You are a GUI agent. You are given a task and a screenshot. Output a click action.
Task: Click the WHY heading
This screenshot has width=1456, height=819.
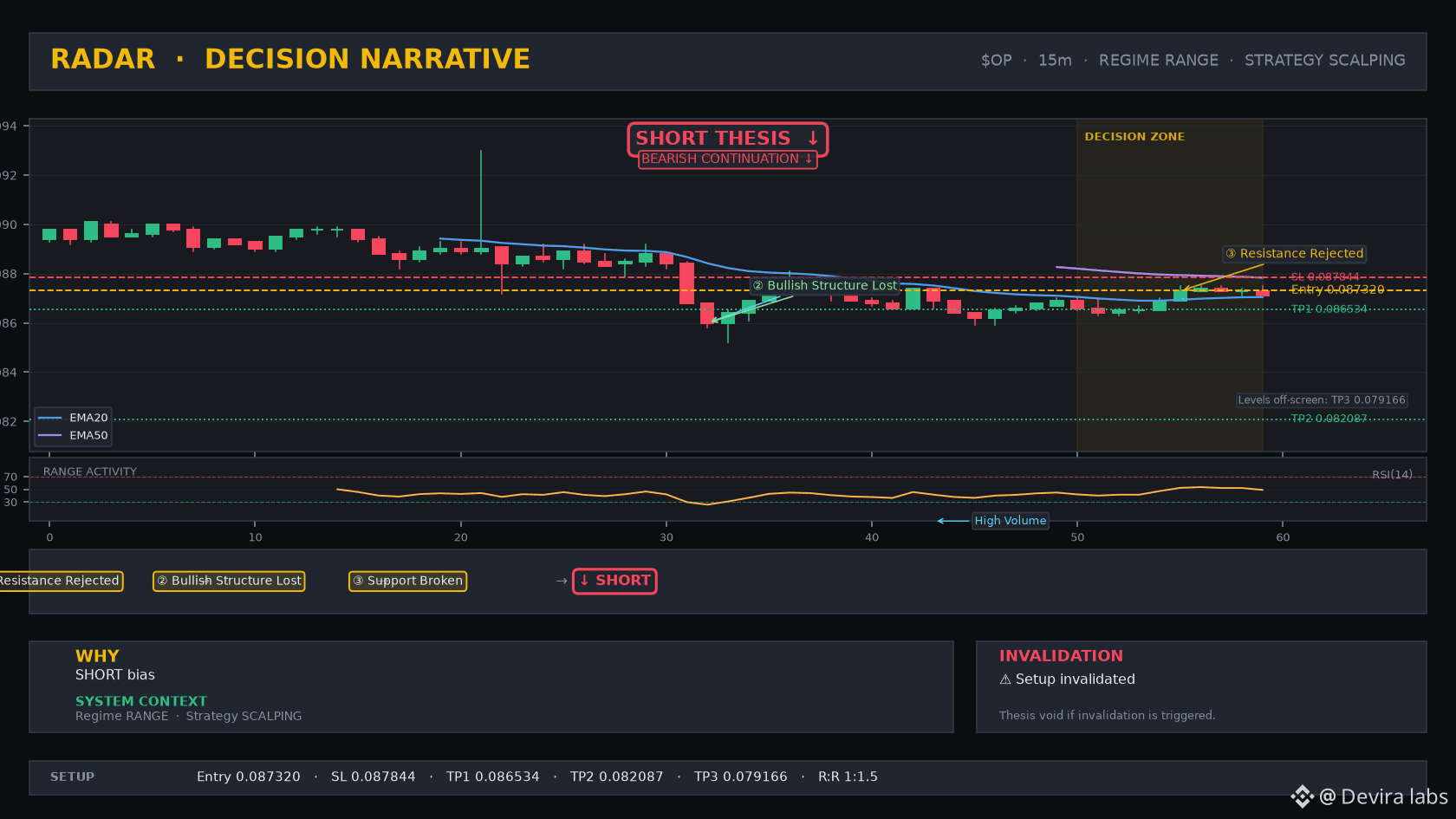click(x=97, y=656)
